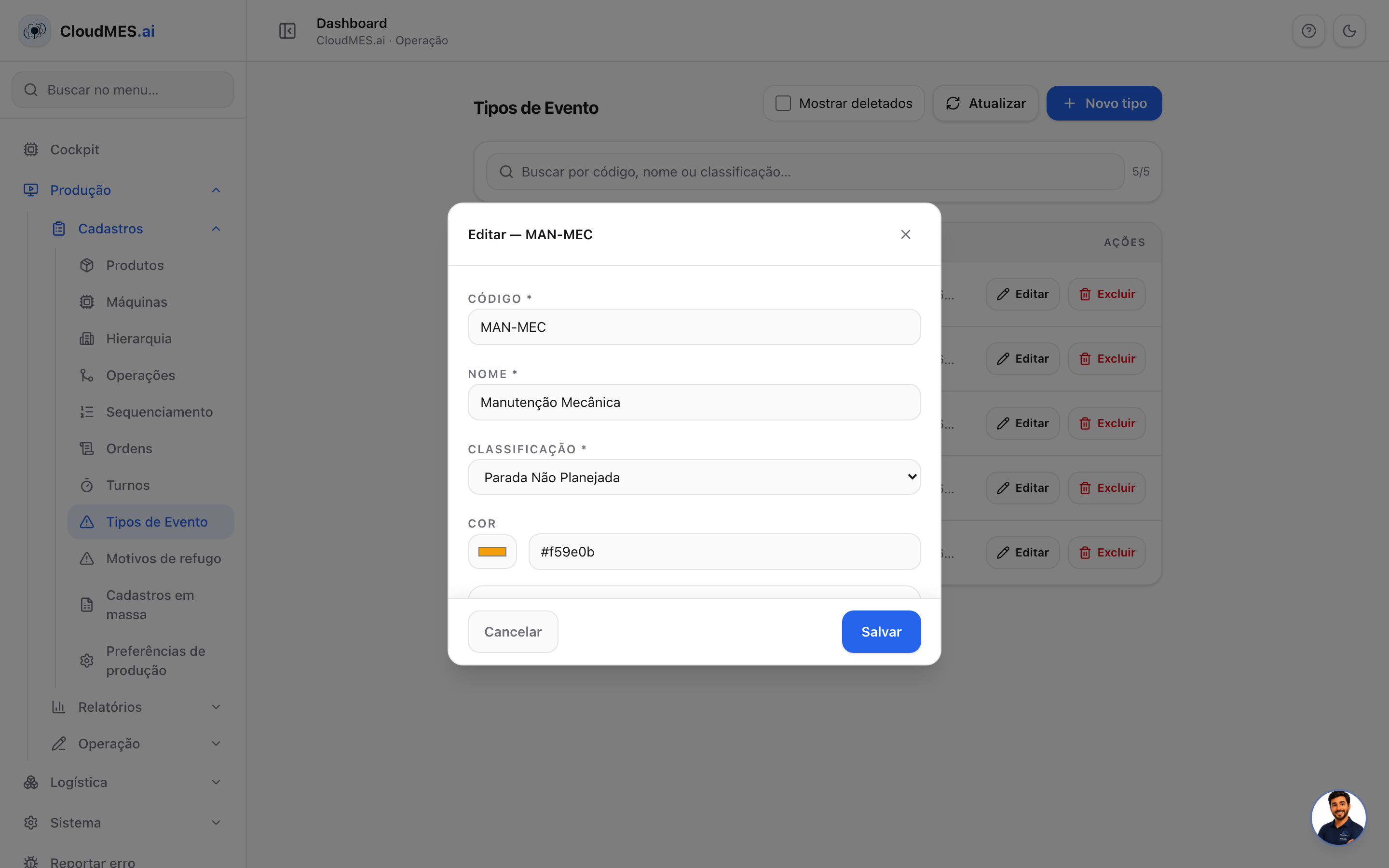1389x868 pixels.
Task: Click the Relatórios bar chart icon
Action: point(59,706)
